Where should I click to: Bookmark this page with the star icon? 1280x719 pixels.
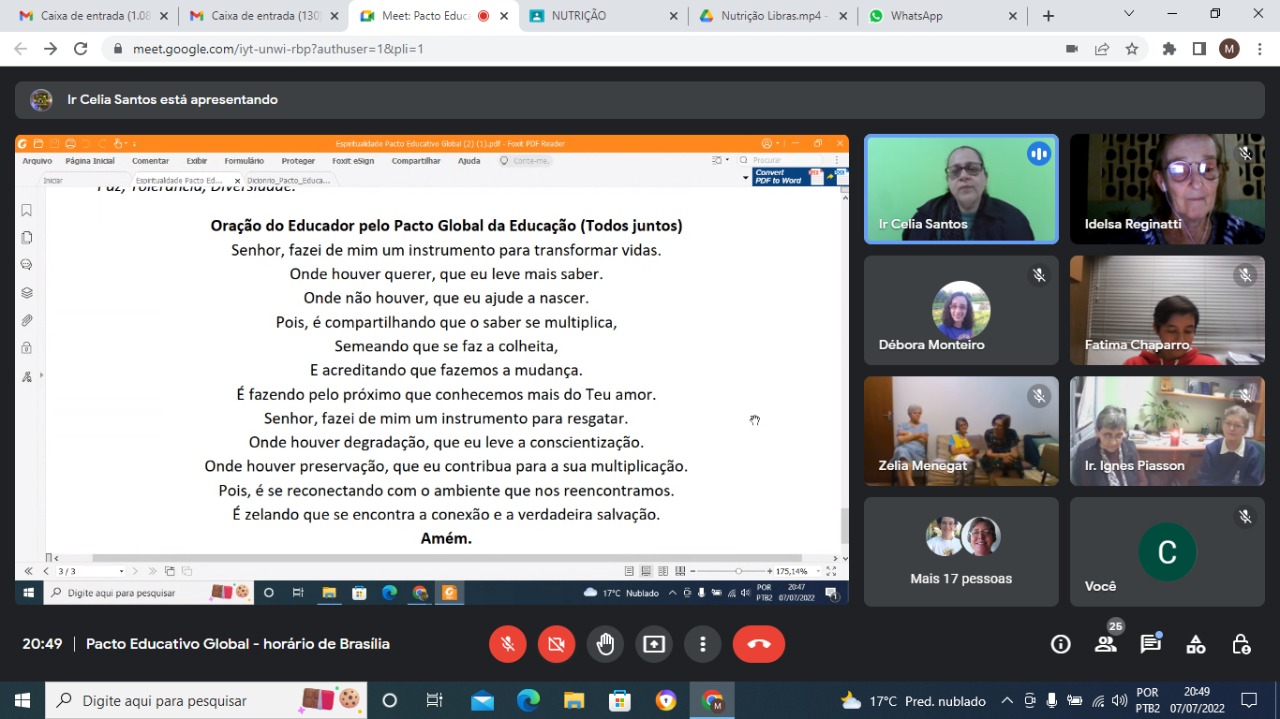1132,49
